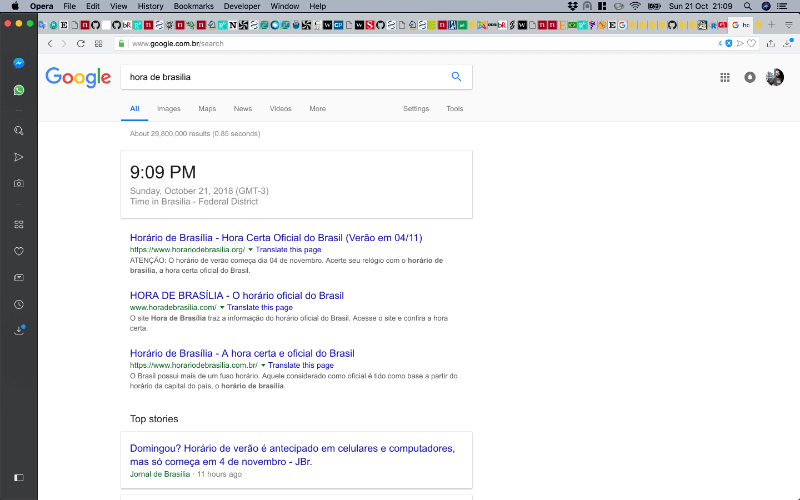Open the Wi-Fi status menu
800x500 pixels.
(x=635, y=6)
